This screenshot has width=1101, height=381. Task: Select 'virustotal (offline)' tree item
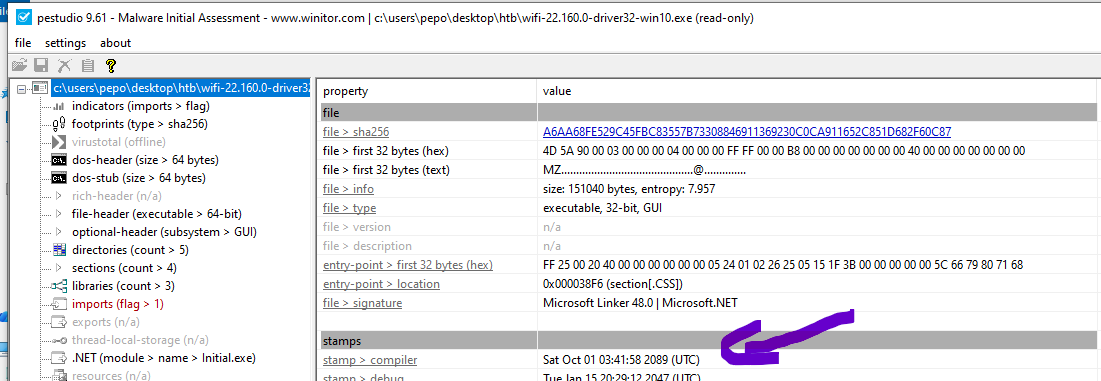(119, 142)
